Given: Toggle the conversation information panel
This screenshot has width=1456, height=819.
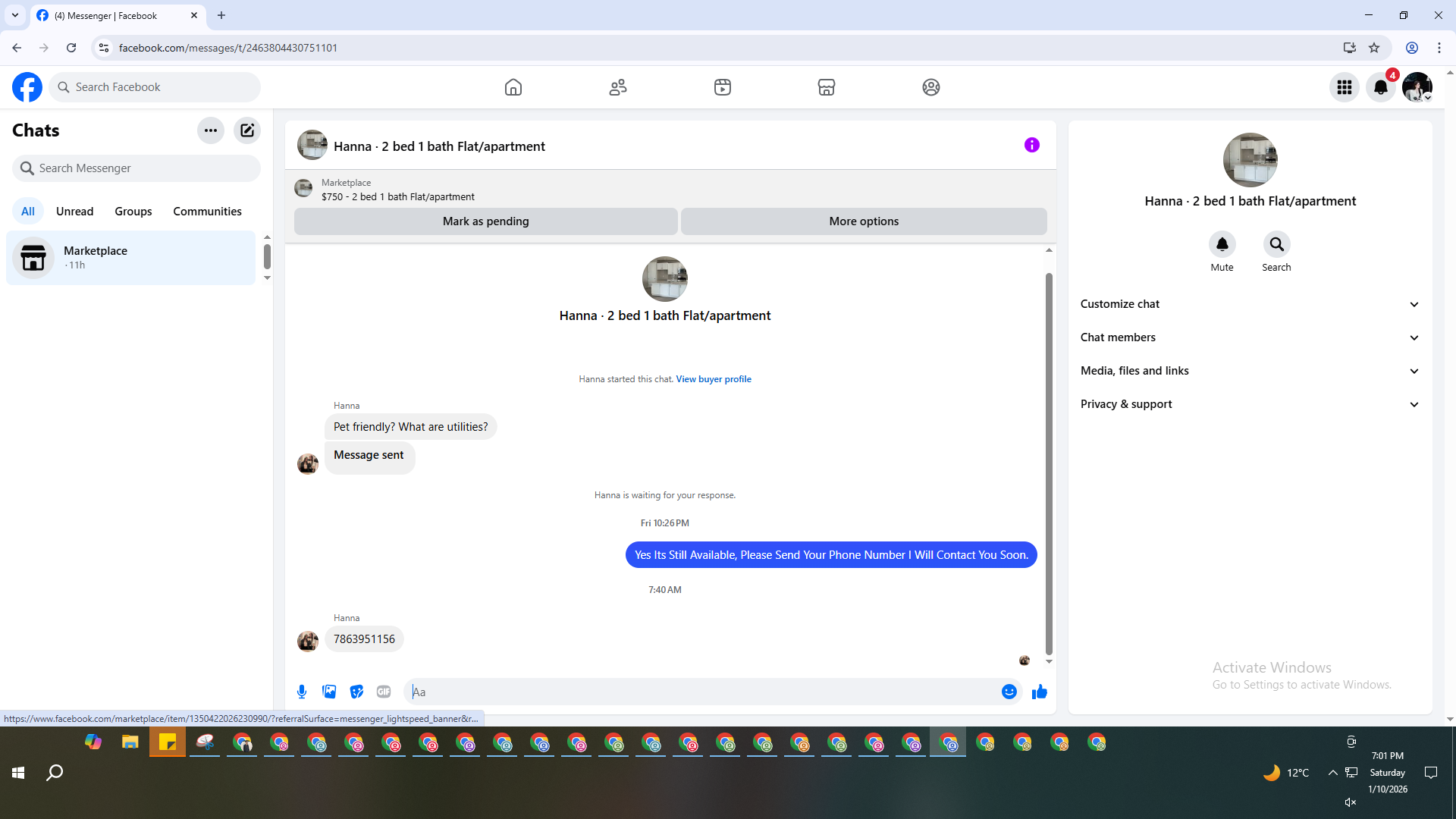Looking at the screenshot, I should coord(1031,145).
